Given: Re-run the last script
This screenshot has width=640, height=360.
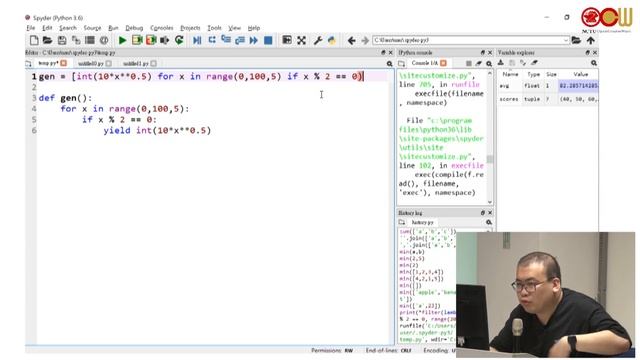Looking at the screenshot, I should tap(179, 40).
